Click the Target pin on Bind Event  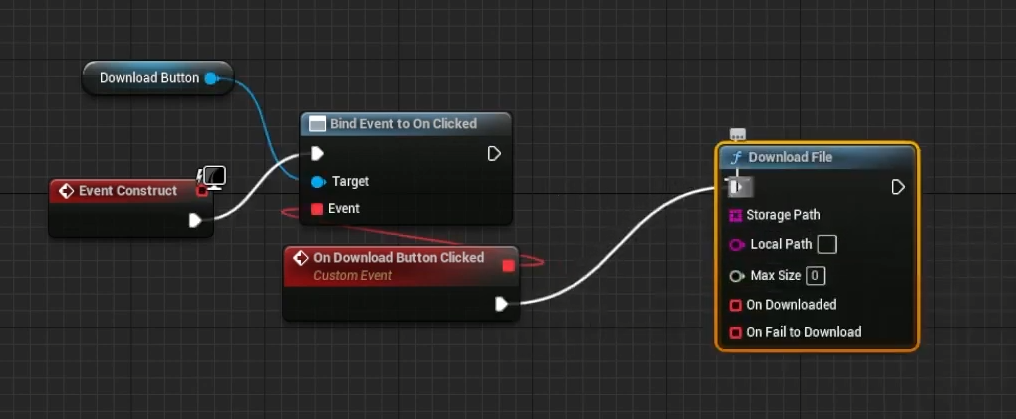click(x=318, y=182)
